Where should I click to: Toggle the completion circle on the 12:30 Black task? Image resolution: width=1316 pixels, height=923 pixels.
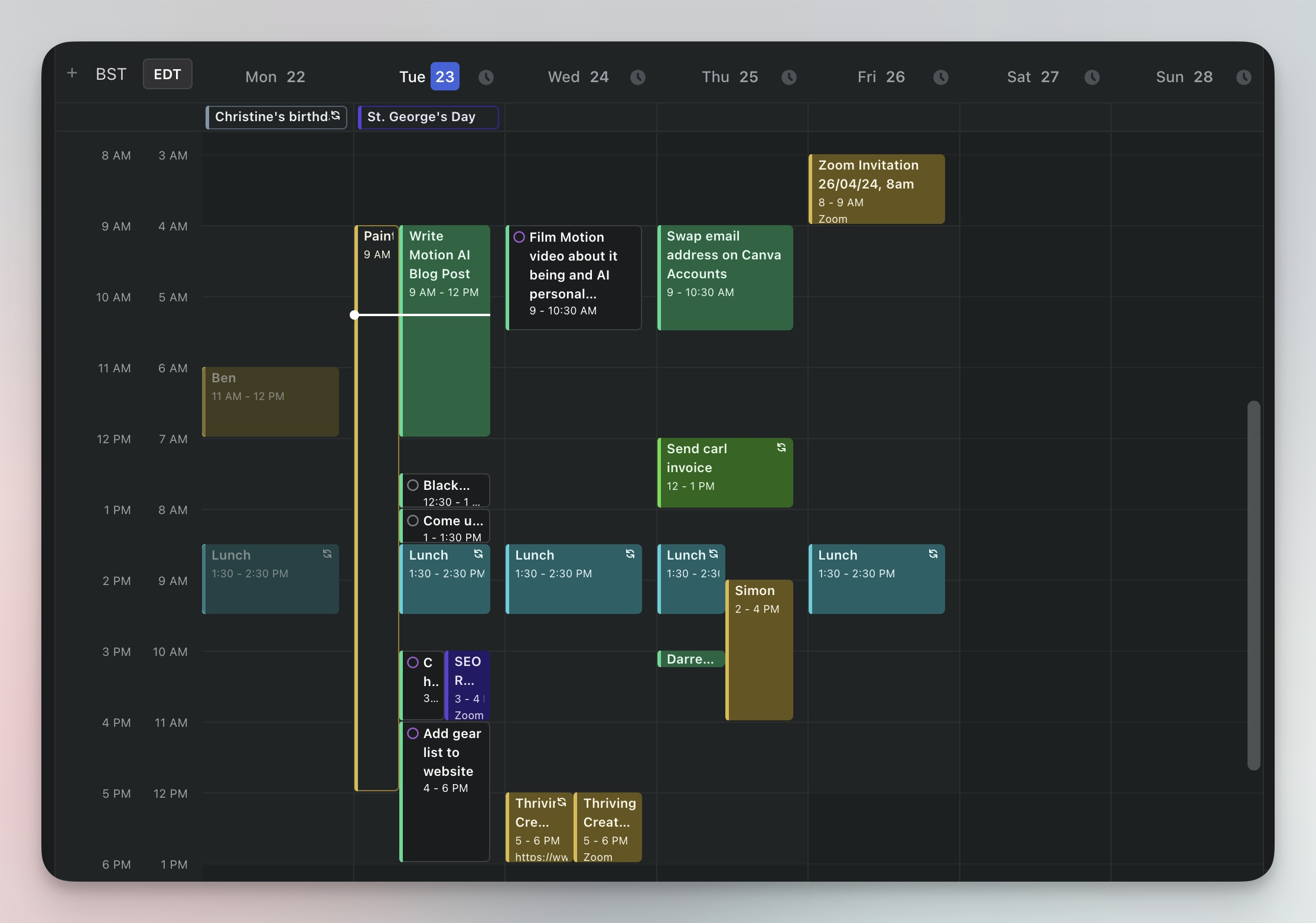coord(413,485)
